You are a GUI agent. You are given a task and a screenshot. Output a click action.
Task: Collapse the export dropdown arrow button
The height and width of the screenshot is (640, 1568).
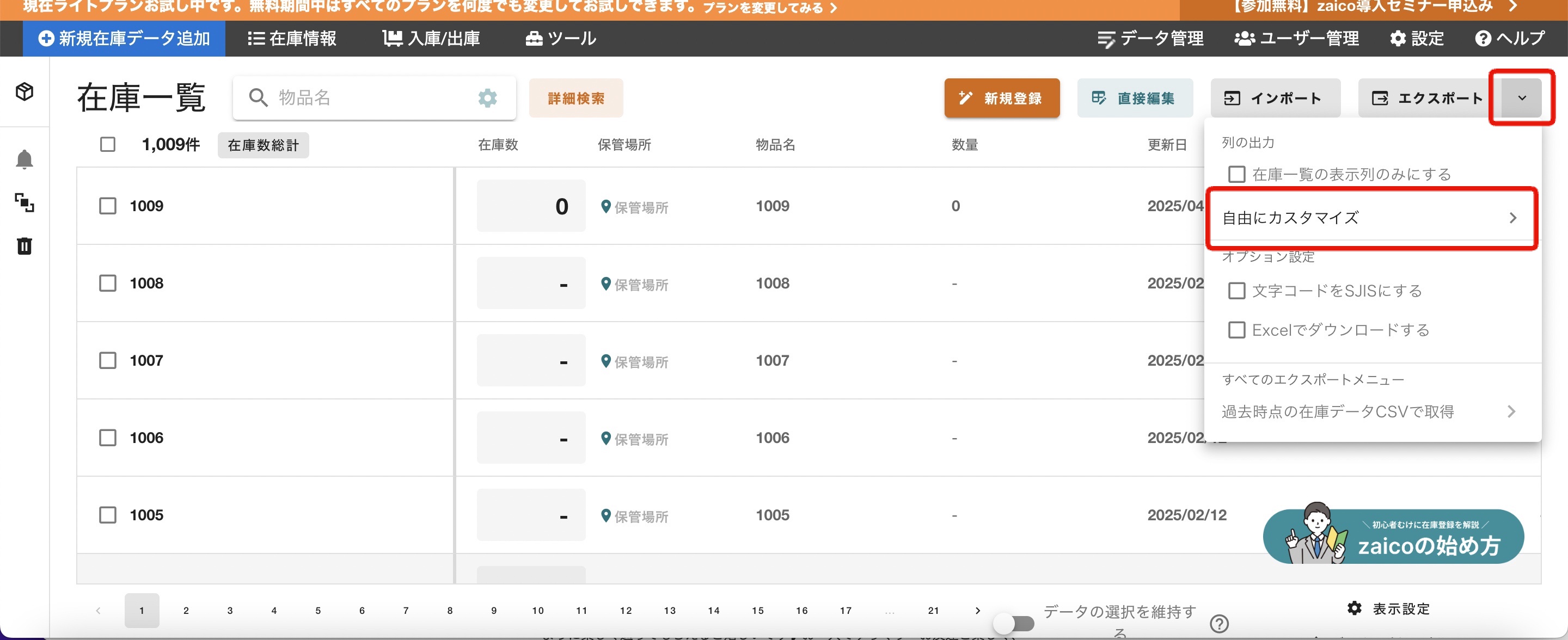(x=1521, y=98)
